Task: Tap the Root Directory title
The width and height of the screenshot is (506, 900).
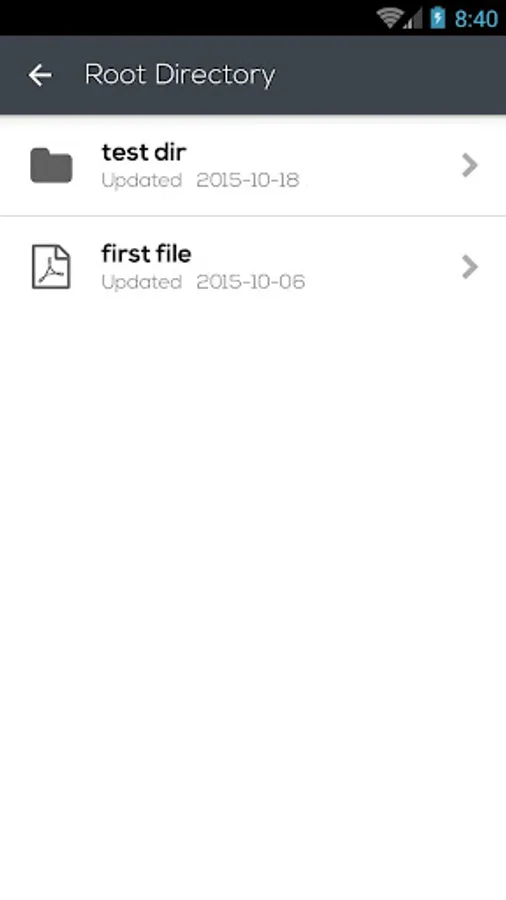Action: pyautogui.click(x=180, y=75)
